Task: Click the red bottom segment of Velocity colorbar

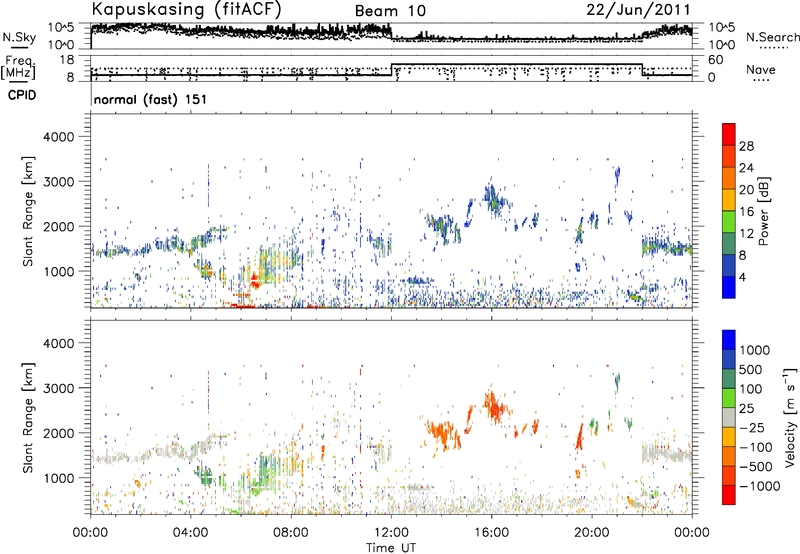Action: coord(729,495)
